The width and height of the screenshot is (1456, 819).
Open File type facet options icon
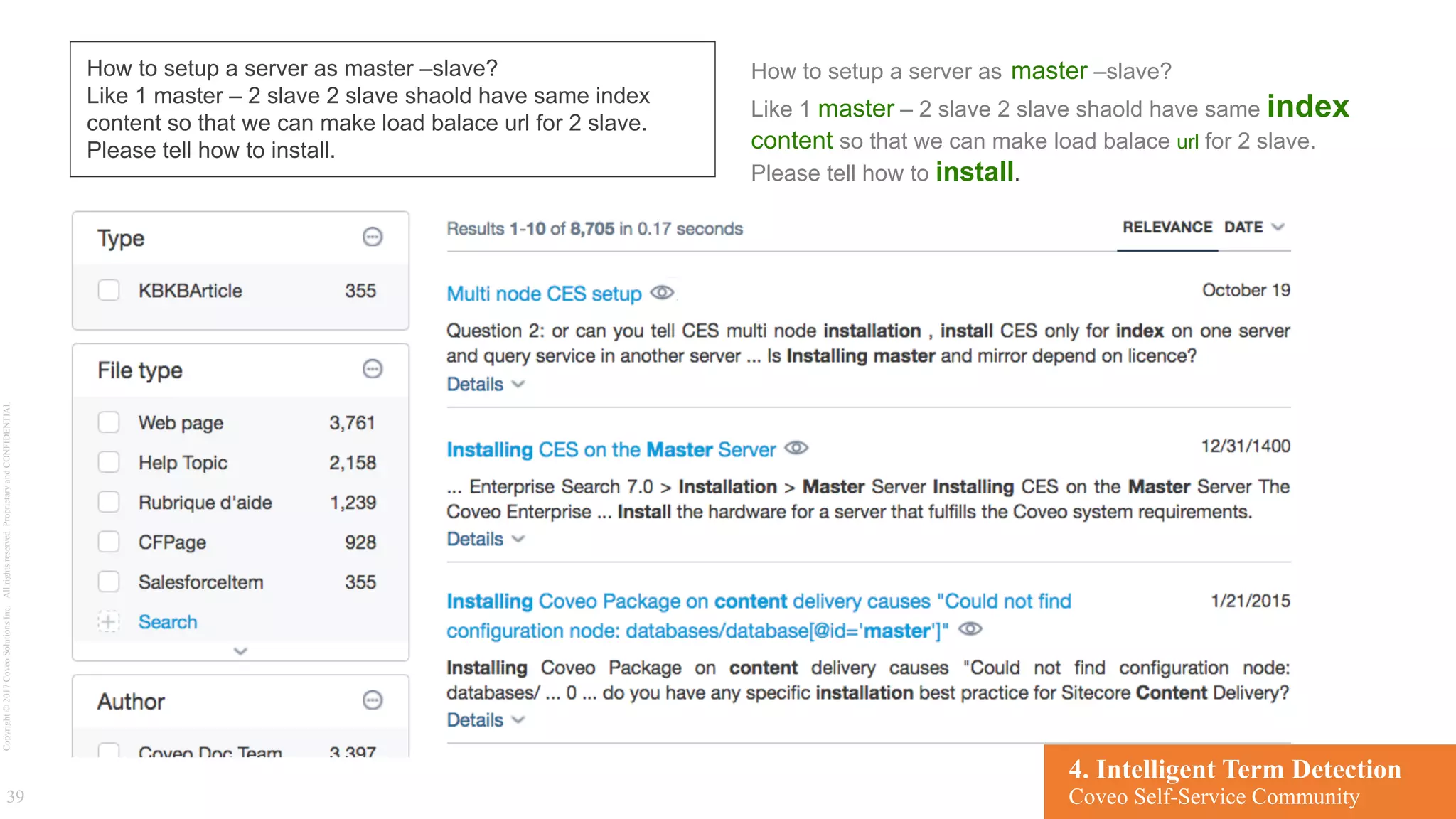click(373, 369)
